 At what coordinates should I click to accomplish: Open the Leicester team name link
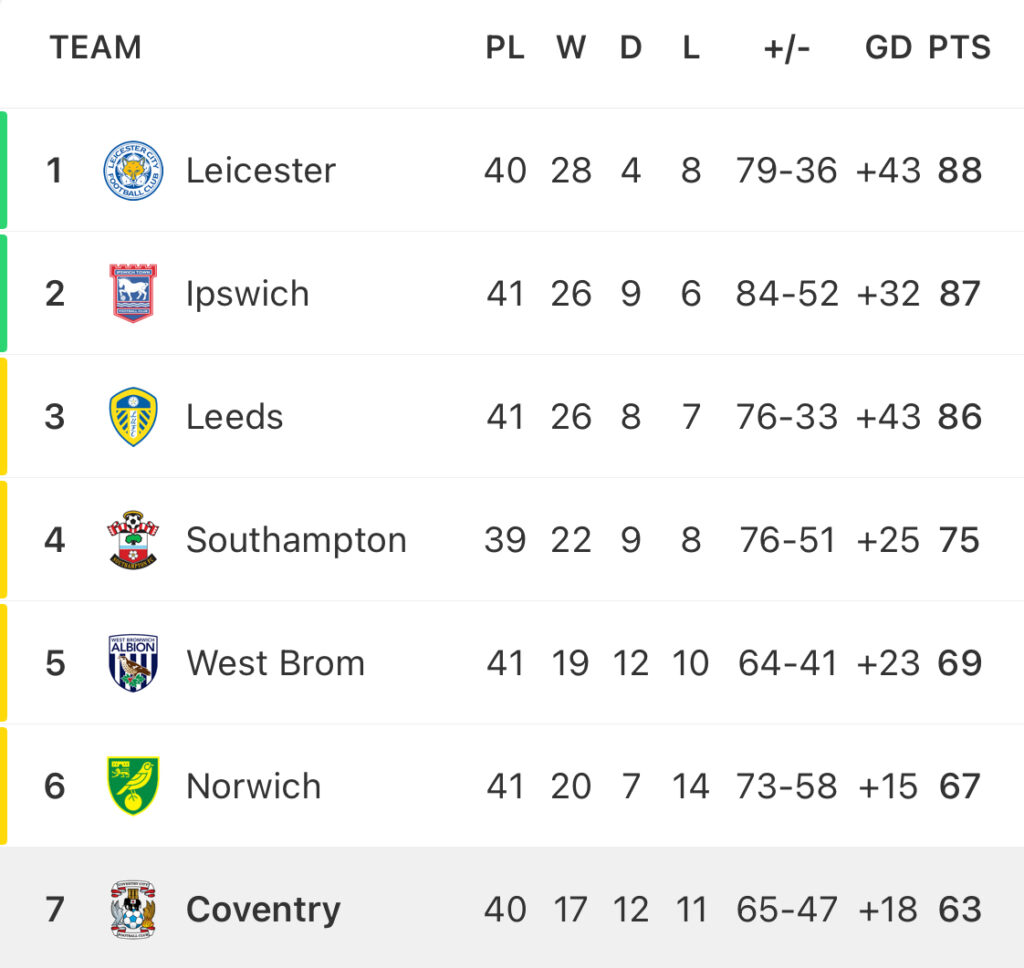(x=261, y=170)
